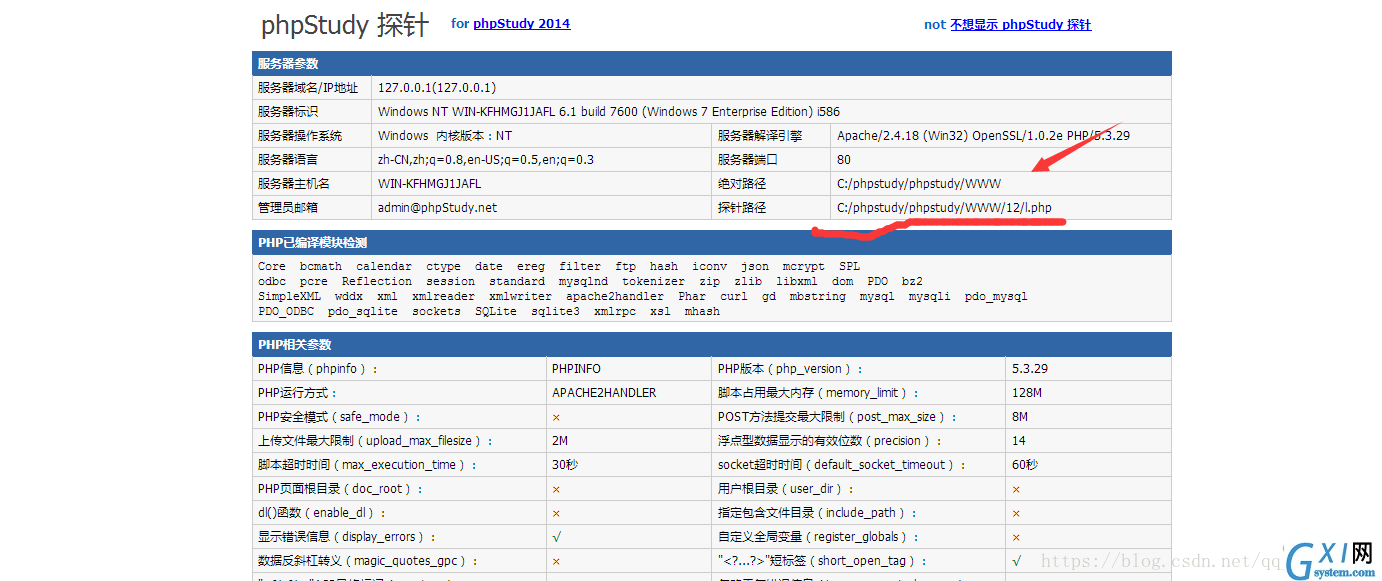Viewport: 1382px width, 581px height.
Task: Select the max_execution_time value 30秒
Action: click(565, 465)
